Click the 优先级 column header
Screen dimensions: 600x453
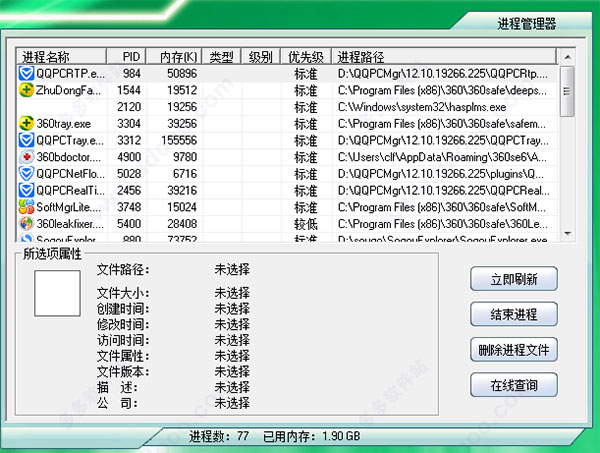pos(306,57)
